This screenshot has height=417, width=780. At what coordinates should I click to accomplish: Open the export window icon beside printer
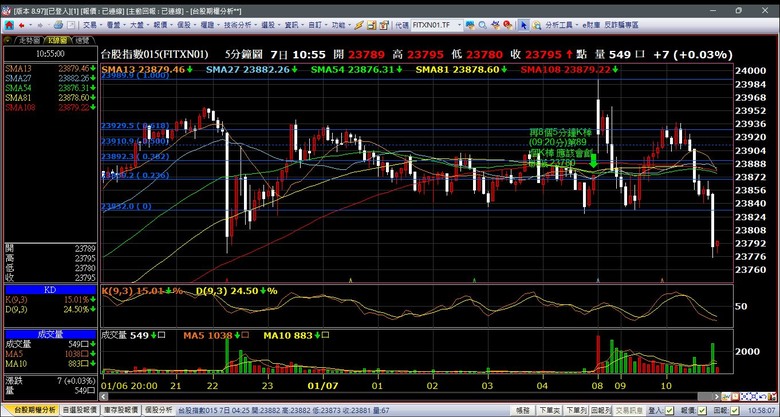click(71, 25)
